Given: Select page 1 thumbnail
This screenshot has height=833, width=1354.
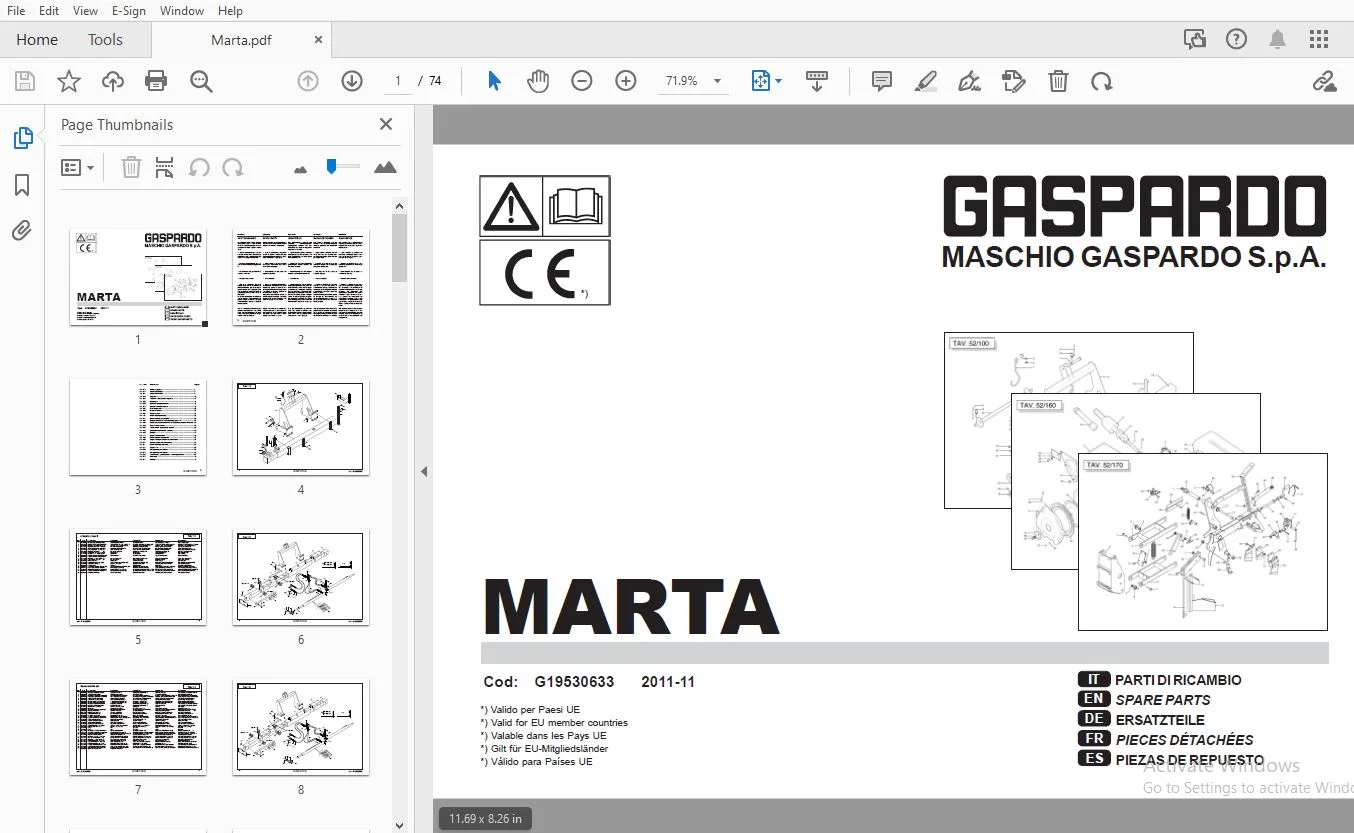Looking at the screenshot, I should pos(138,277).
